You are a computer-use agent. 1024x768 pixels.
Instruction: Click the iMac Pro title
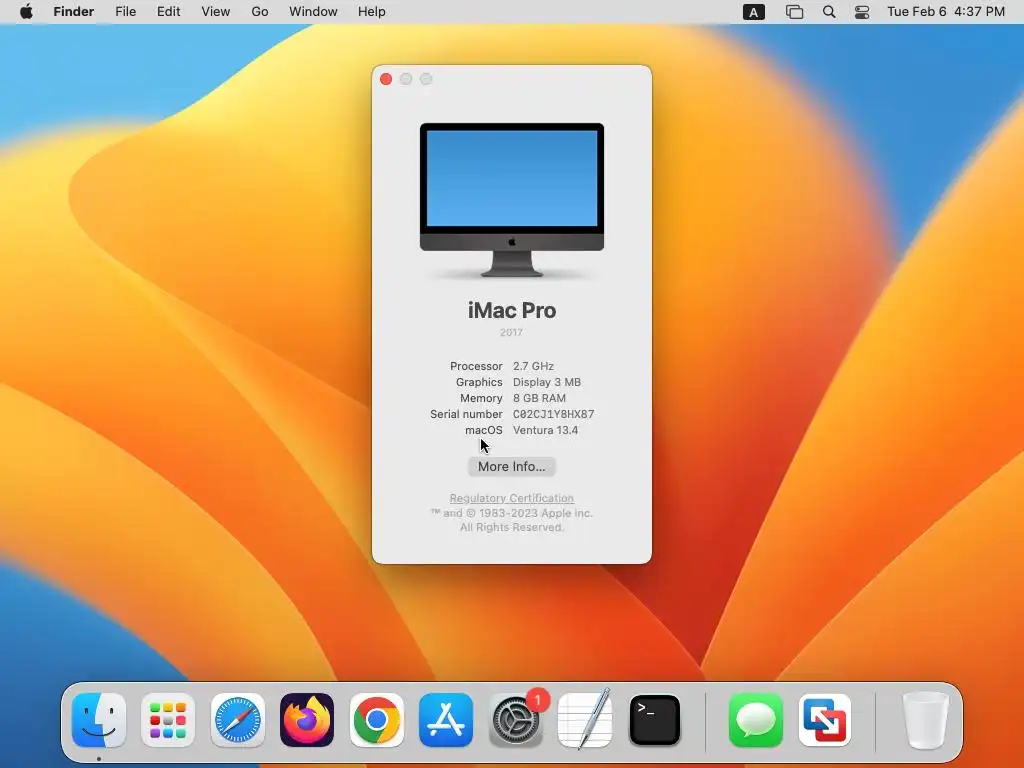coord(512,310)
